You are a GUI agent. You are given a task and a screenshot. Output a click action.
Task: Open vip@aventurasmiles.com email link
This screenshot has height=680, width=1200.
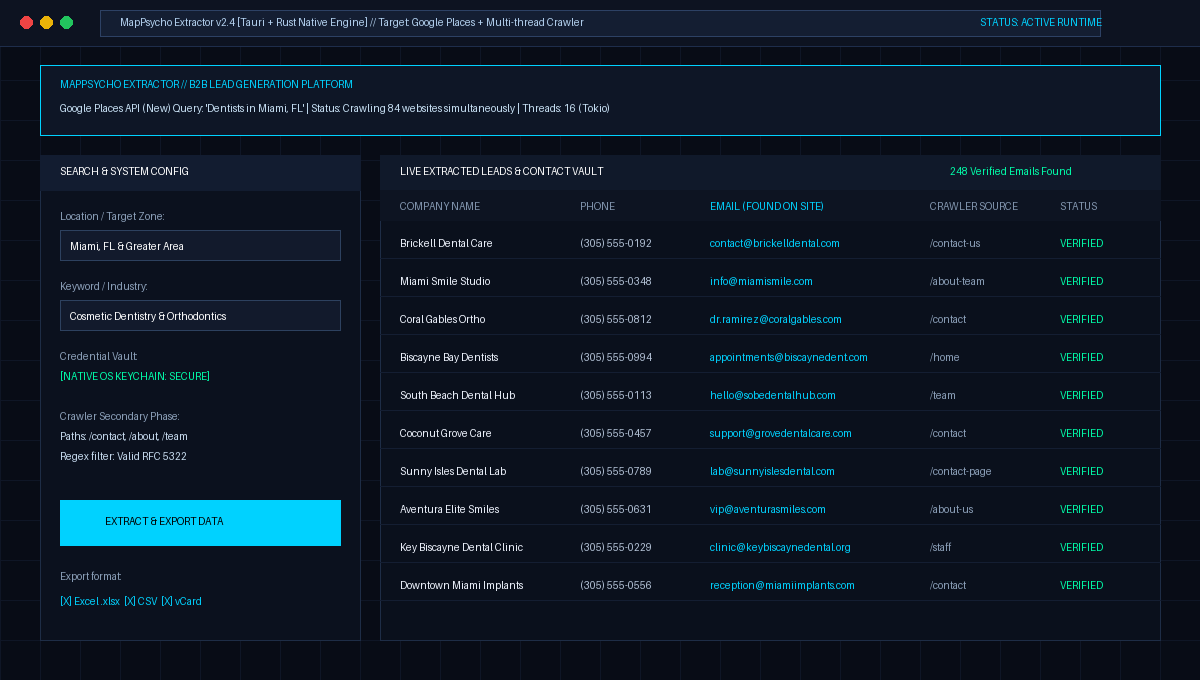(768, 510)
